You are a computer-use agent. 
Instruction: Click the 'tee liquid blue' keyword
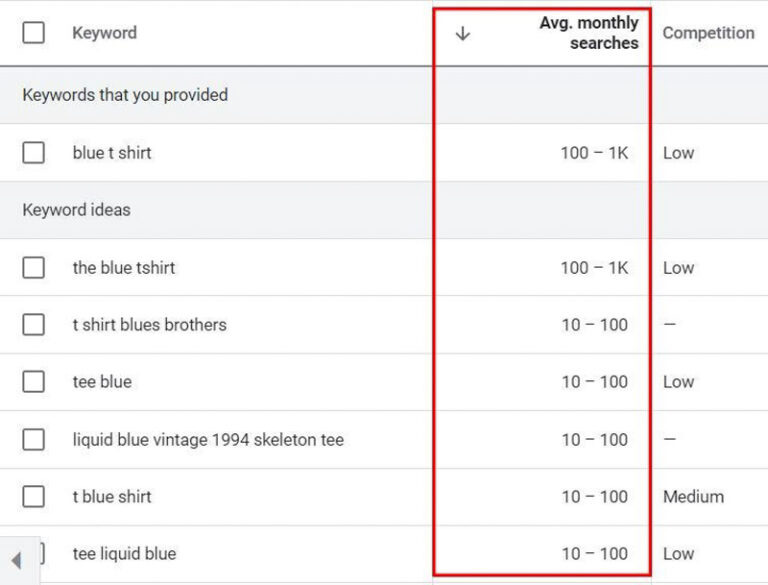(x=124, y=554)
